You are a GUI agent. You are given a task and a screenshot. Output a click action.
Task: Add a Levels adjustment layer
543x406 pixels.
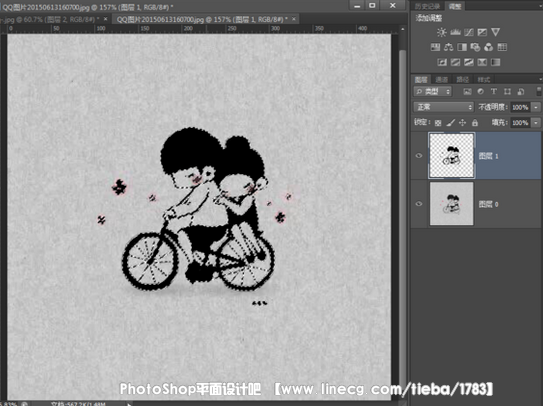[x=455, y=32]
